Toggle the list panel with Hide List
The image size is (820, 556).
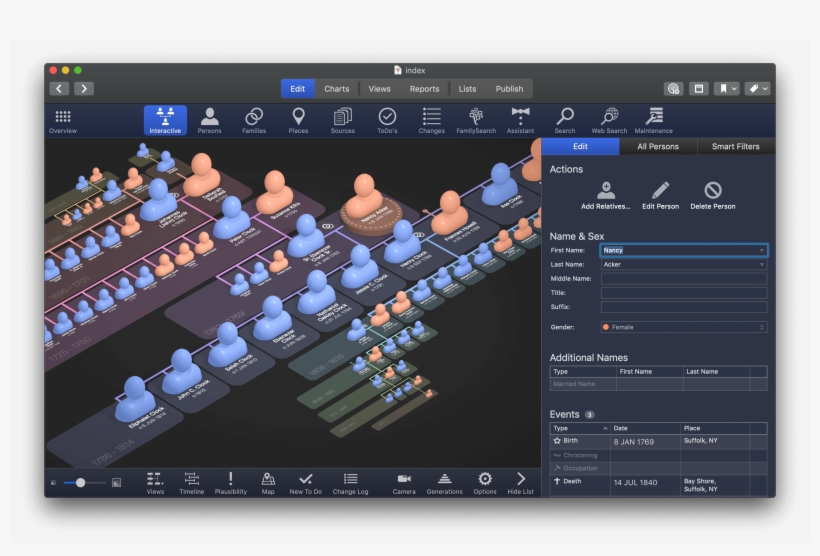coord(520,481)
